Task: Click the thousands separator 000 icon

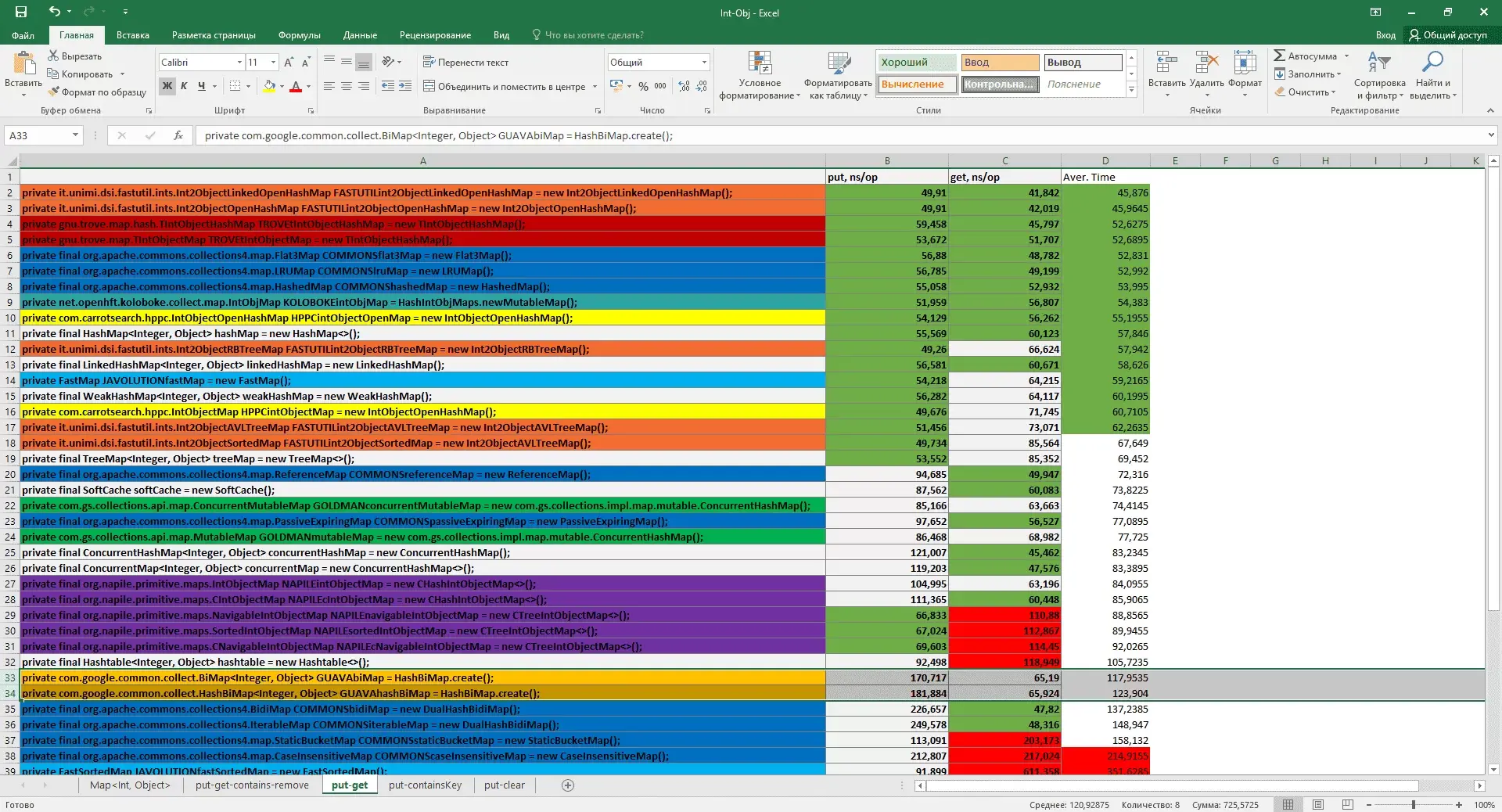Action: [x=660, y=86]
